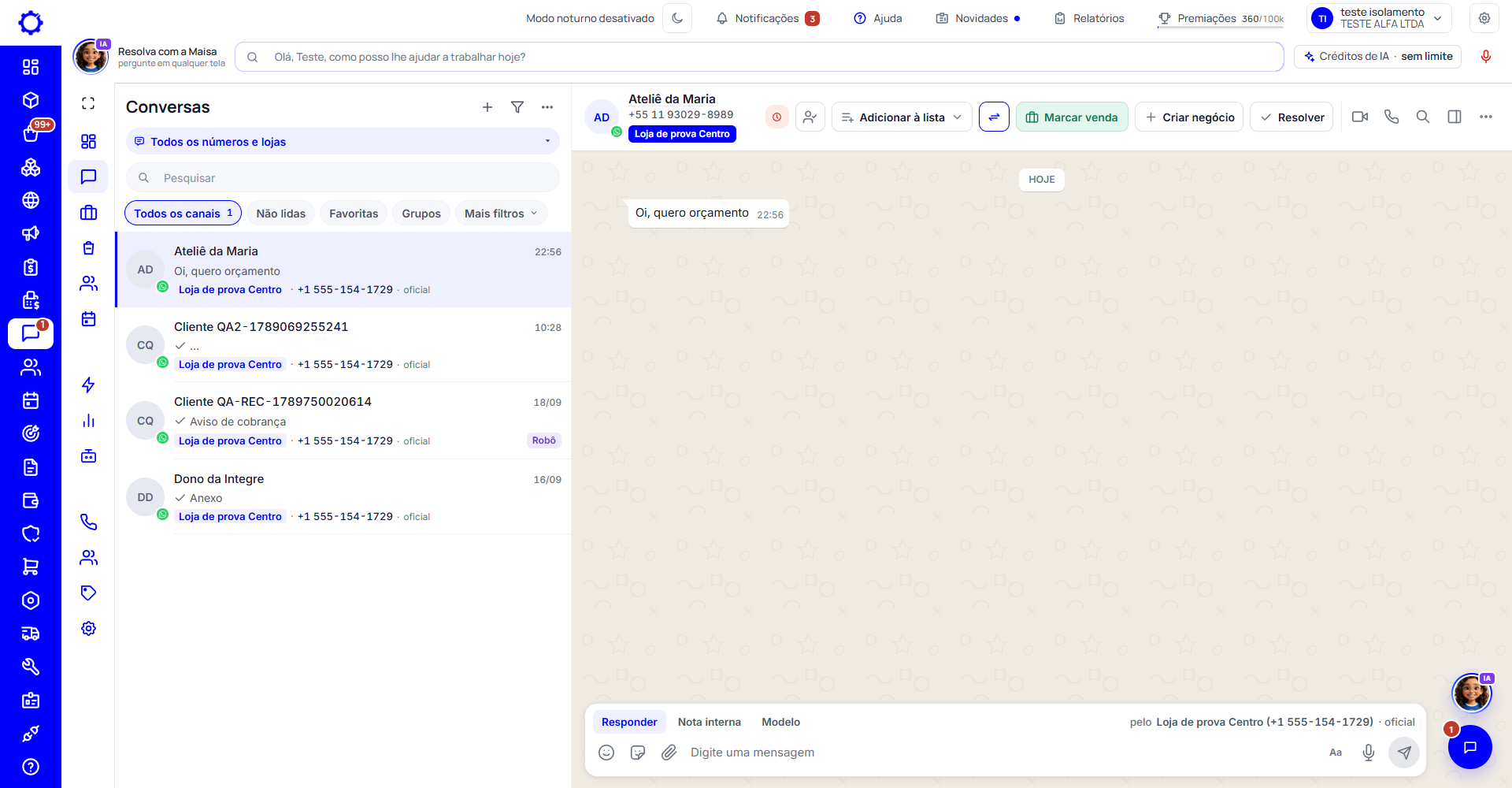Image resolution: width=1512 pixels, height=788 pixels.
Task: Click the transfer conversation arrows button
Action: pos(994,117)
